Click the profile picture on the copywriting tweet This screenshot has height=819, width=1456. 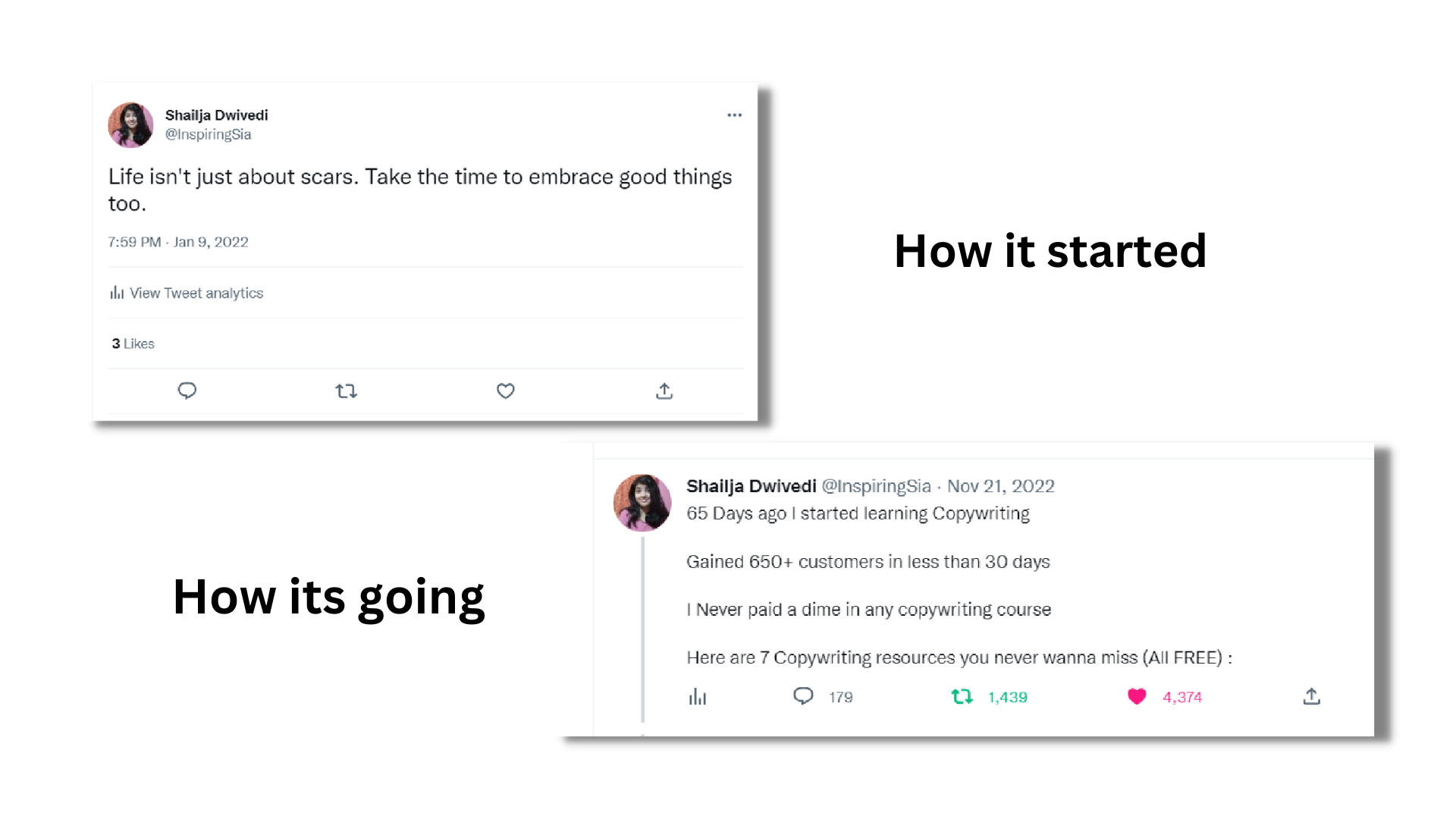tap(642, 503)
